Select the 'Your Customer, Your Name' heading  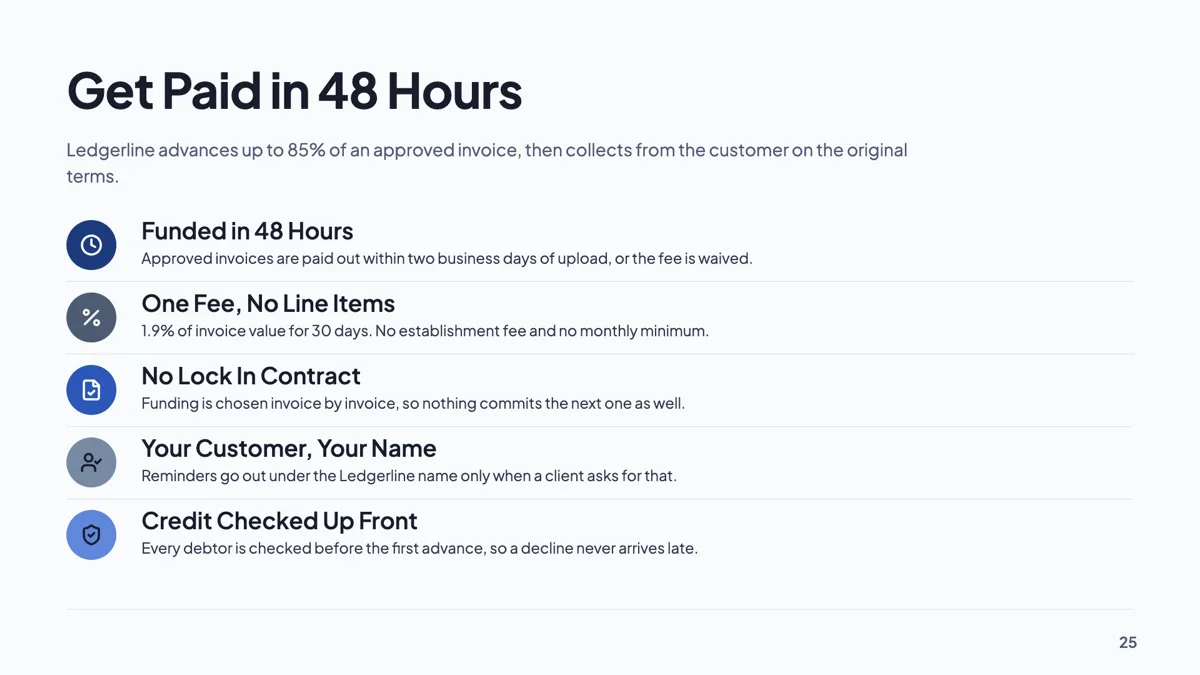click(289, 448)
